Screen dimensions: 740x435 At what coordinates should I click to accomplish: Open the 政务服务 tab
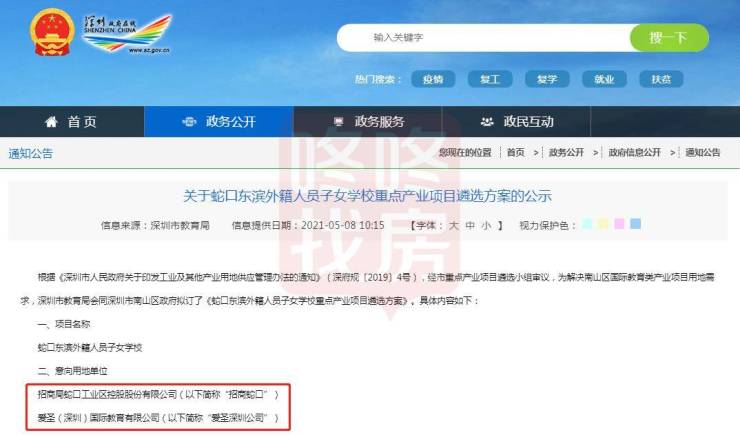[x=368, y=122]
